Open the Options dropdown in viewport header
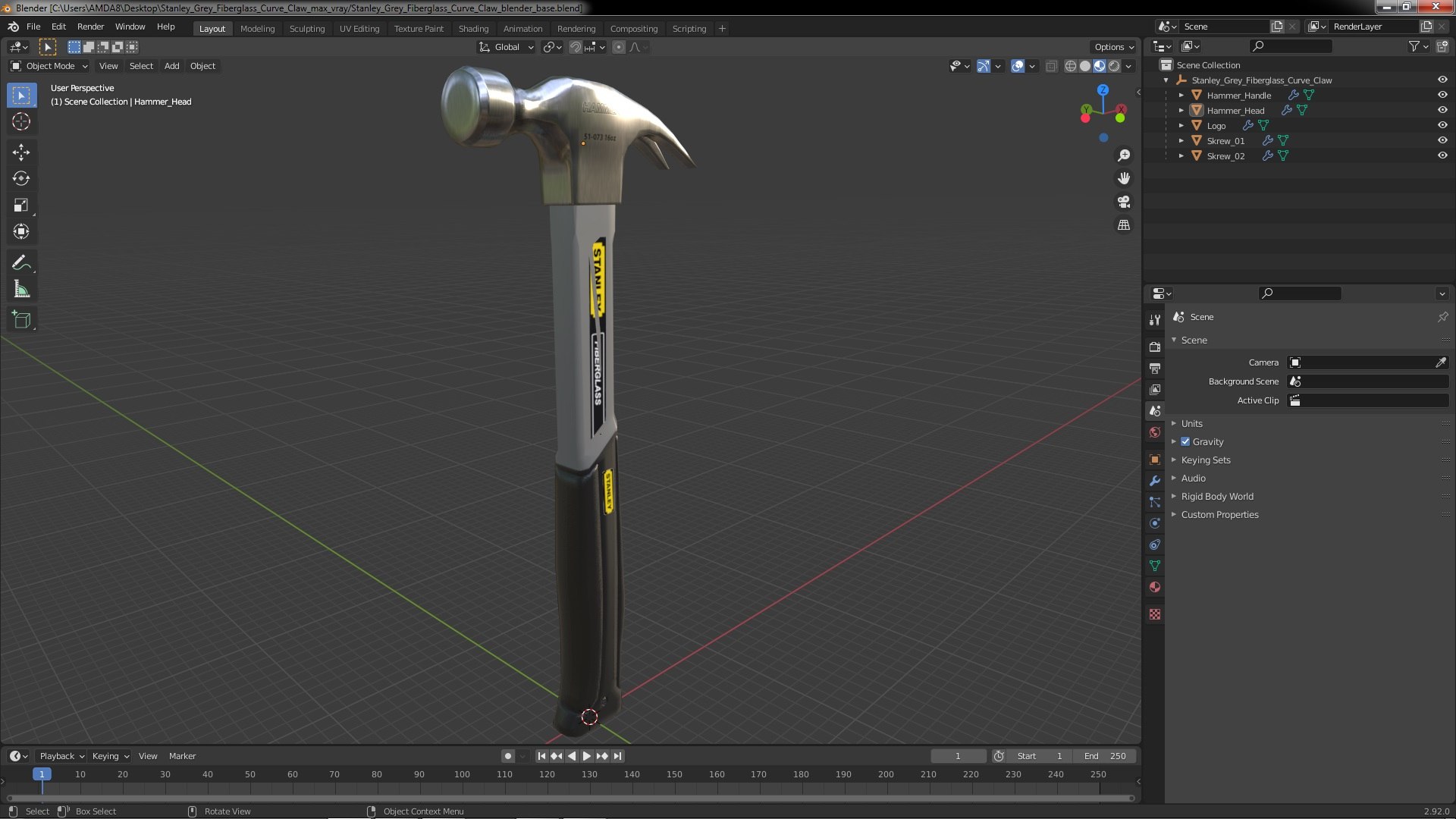The height and width of the screenshot is (819, 1456). click(1113, 47)
